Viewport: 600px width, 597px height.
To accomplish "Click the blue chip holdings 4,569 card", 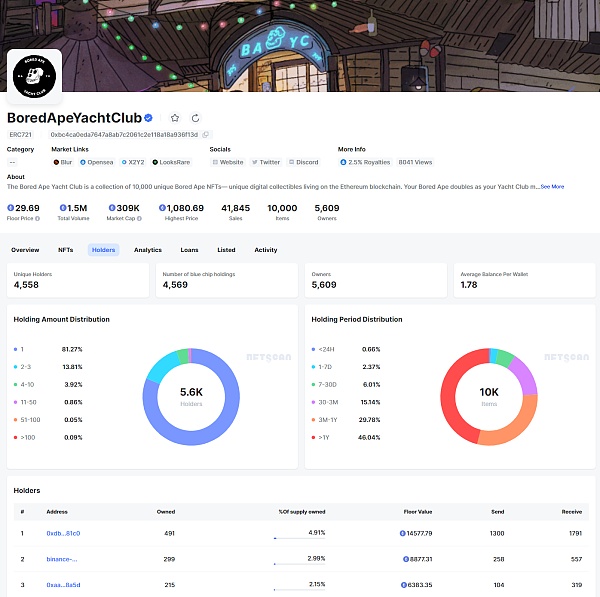I will 227,280.
